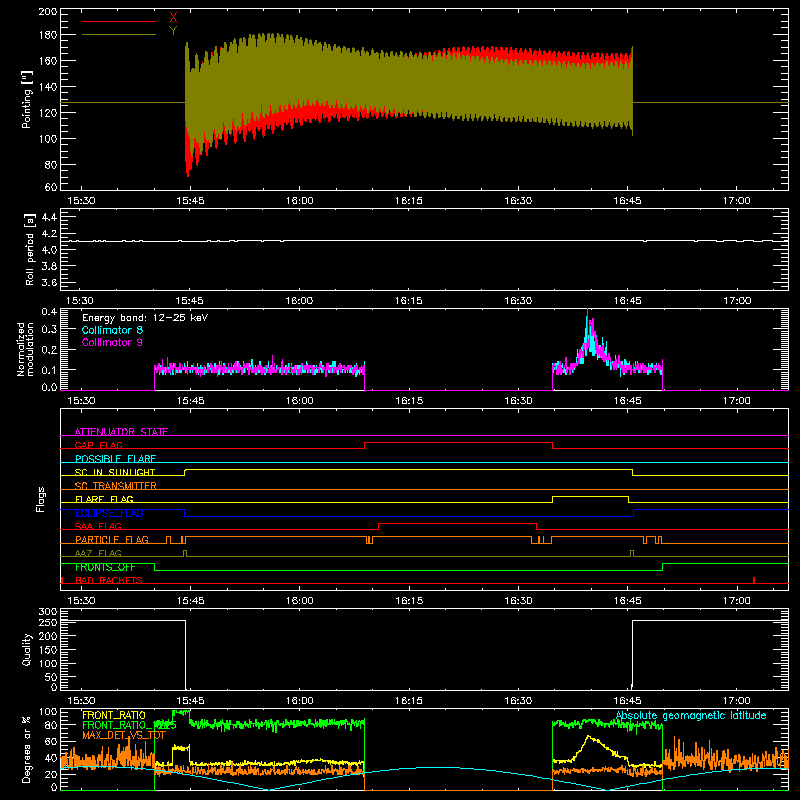Image resolution: width=800 pixels, height=800 pixels.
Task: Click the FRONTS_OFF flag label
Action: (105, 567)
